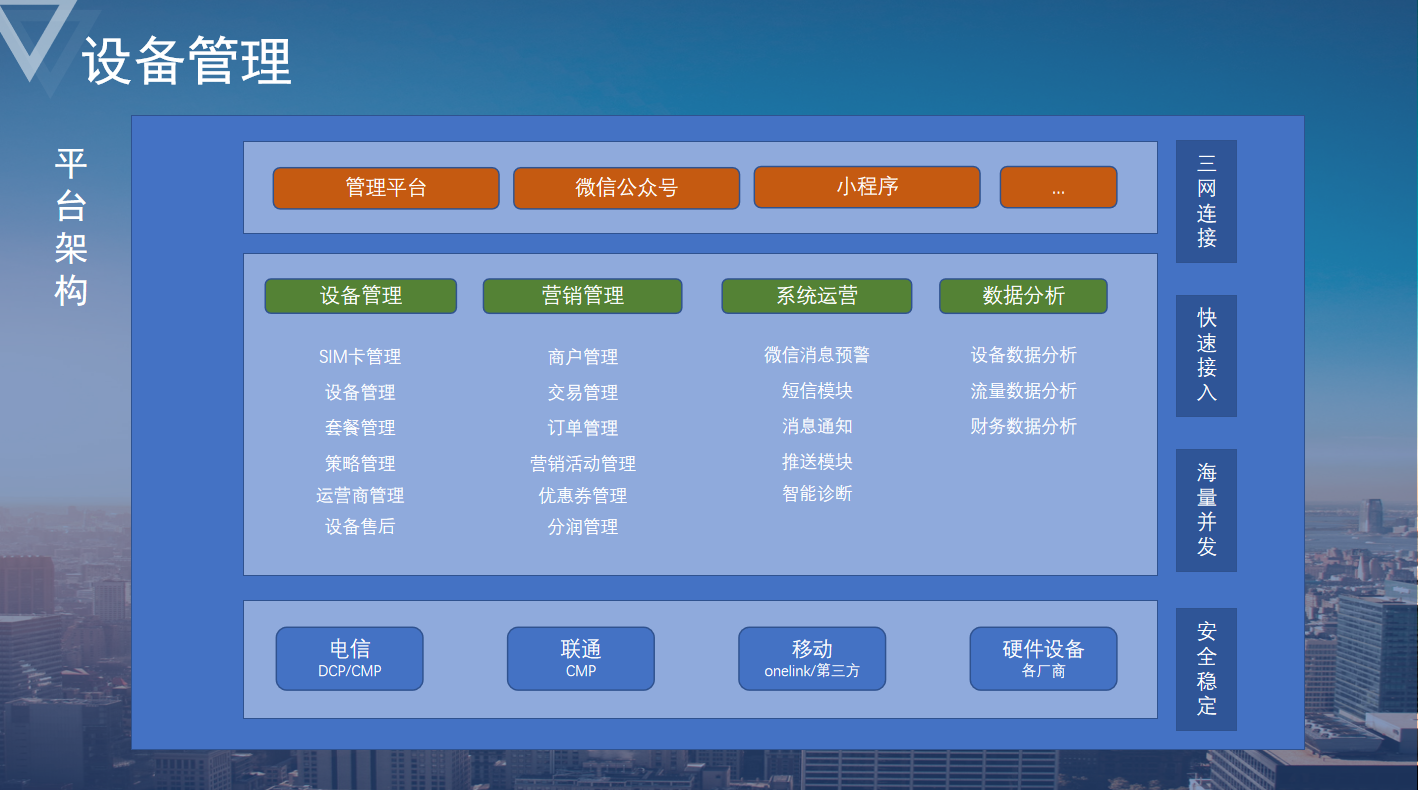The width and height of the screenshot is (1418, 790).
Task: Click the 移动 onelink/第三方 box
Action: point(812,658)
